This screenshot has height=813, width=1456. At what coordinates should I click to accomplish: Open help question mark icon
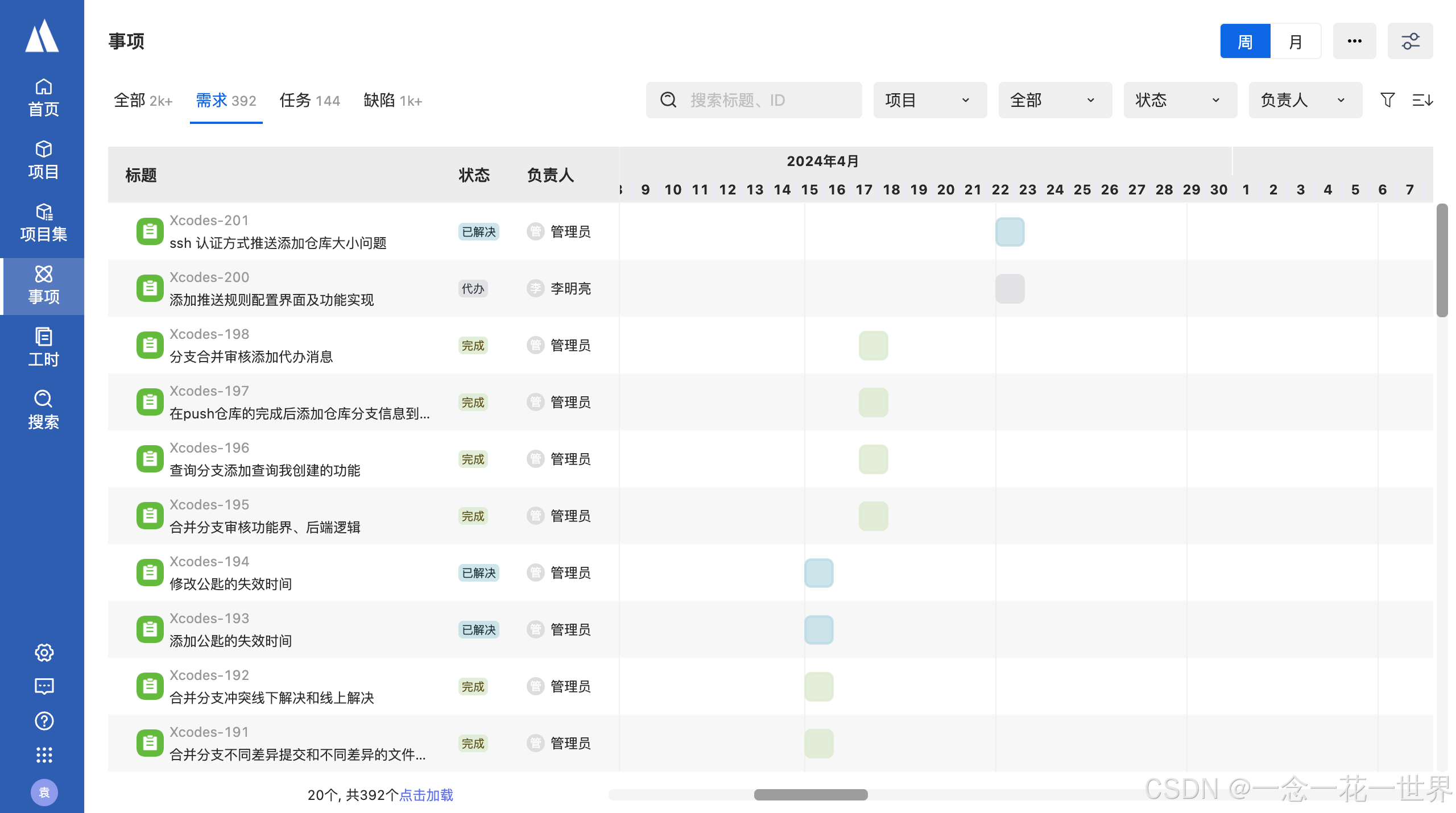click(x=44, y=721)
